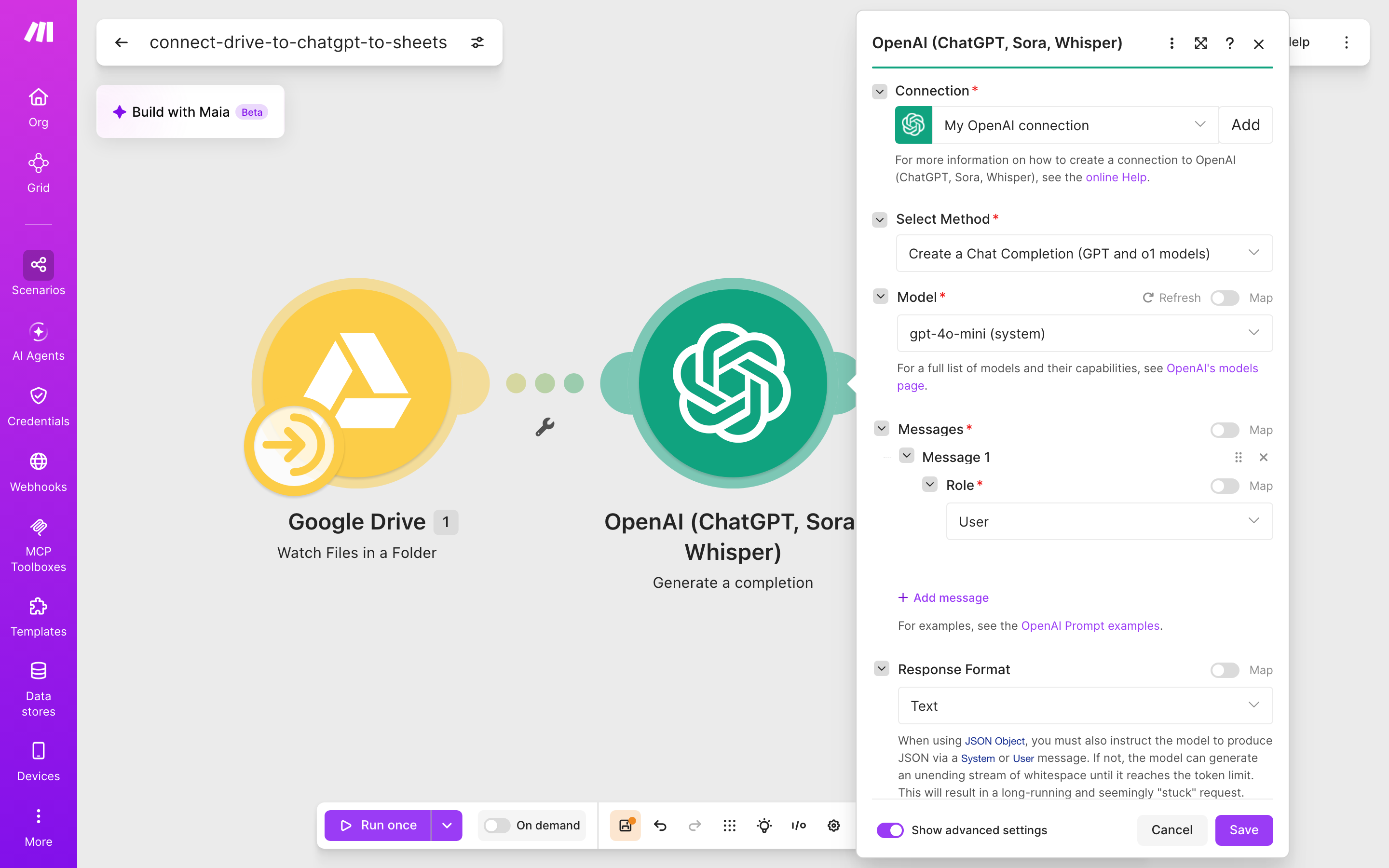Collapse the Messages section
The width and height of the screenshot is (1389, 868).
(882, 428)
